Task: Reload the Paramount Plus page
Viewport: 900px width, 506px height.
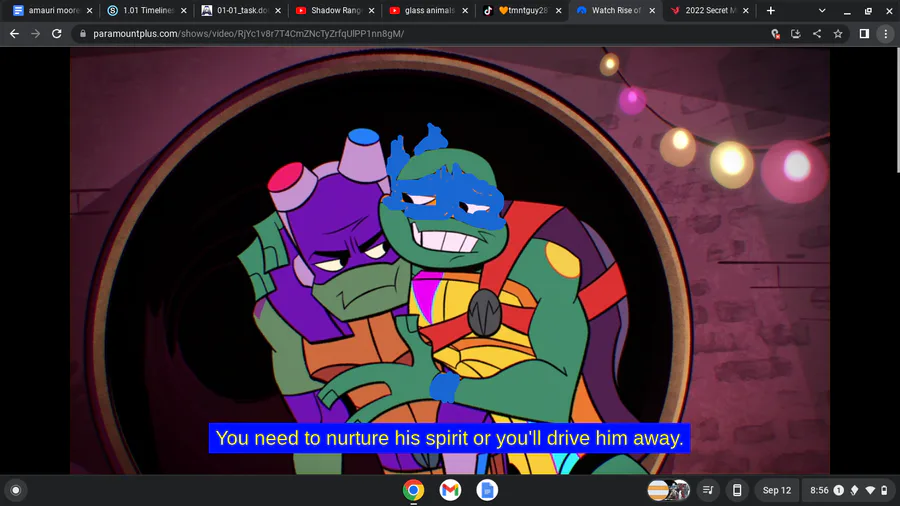Action: [x=56, y=34]
